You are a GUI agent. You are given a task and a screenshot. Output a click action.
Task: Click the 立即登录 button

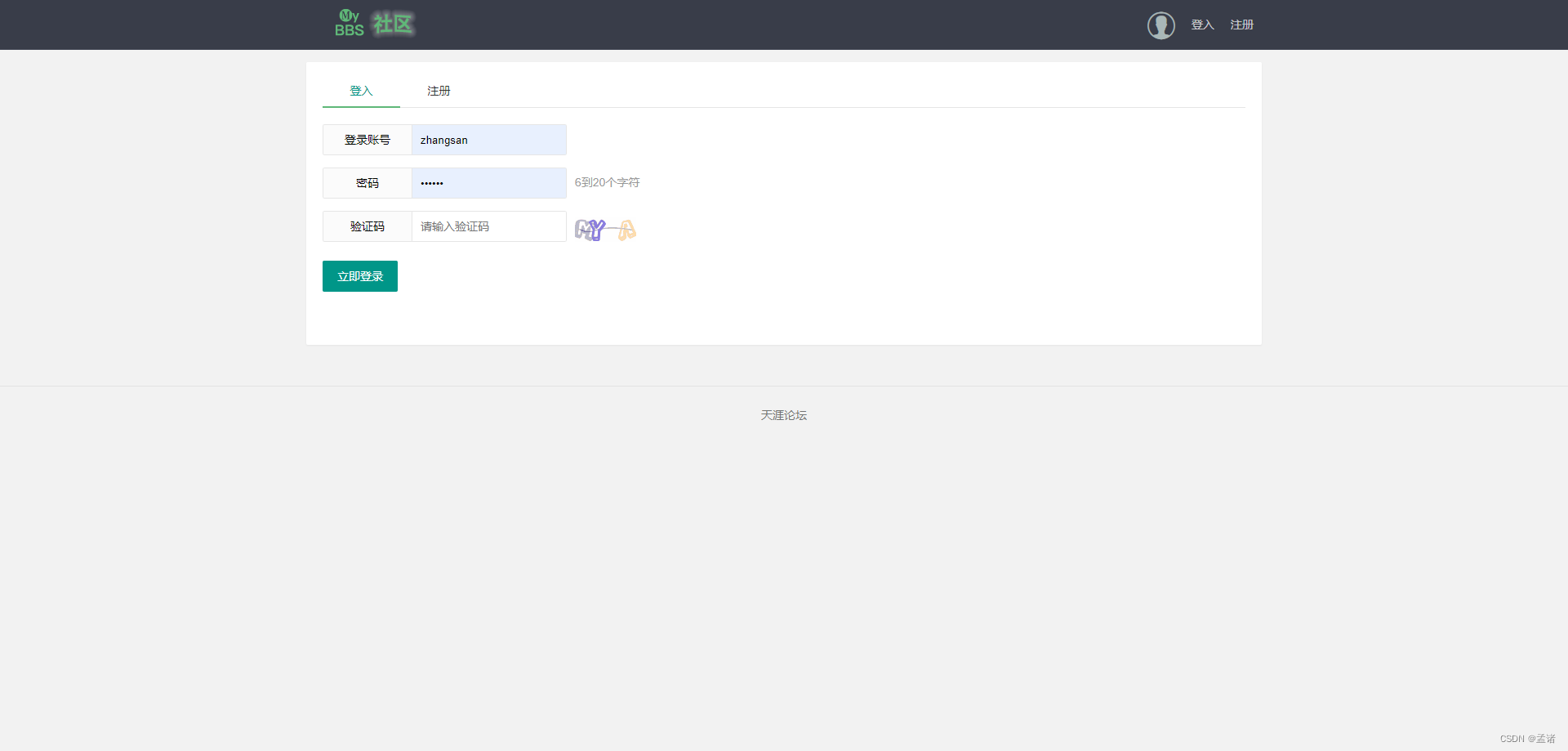click(360, 276)
